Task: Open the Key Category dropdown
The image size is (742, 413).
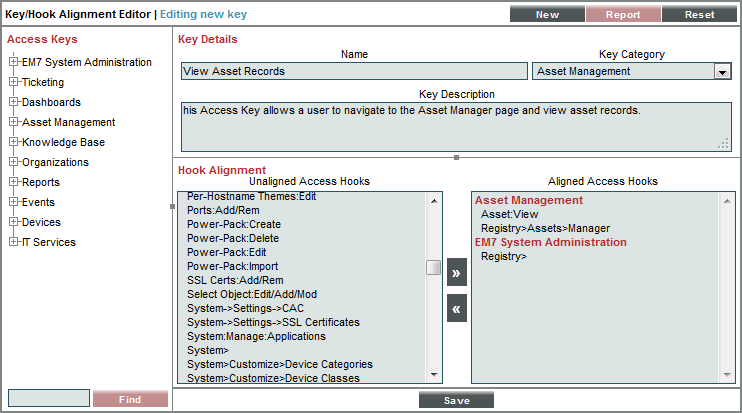Action: point(722,71)
